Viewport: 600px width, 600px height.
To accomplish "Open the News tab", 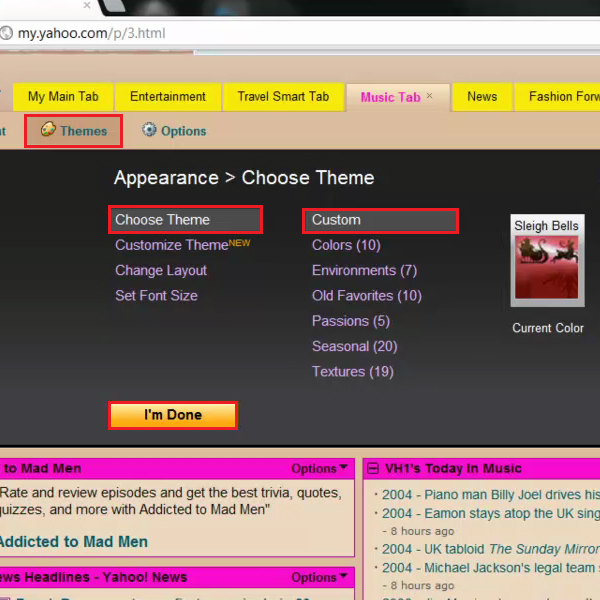I will [x=482, y=96].
